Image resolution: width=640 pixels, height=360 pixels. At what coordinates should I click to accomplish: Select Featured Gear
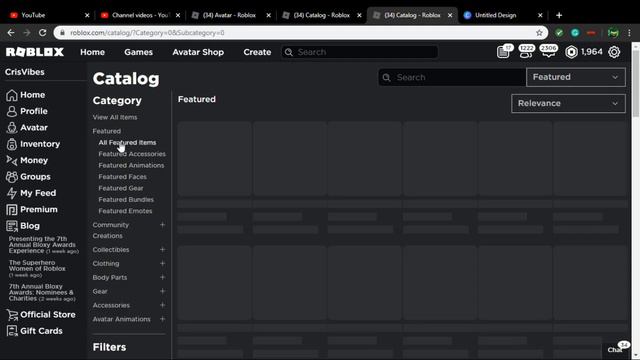(121, 188)
